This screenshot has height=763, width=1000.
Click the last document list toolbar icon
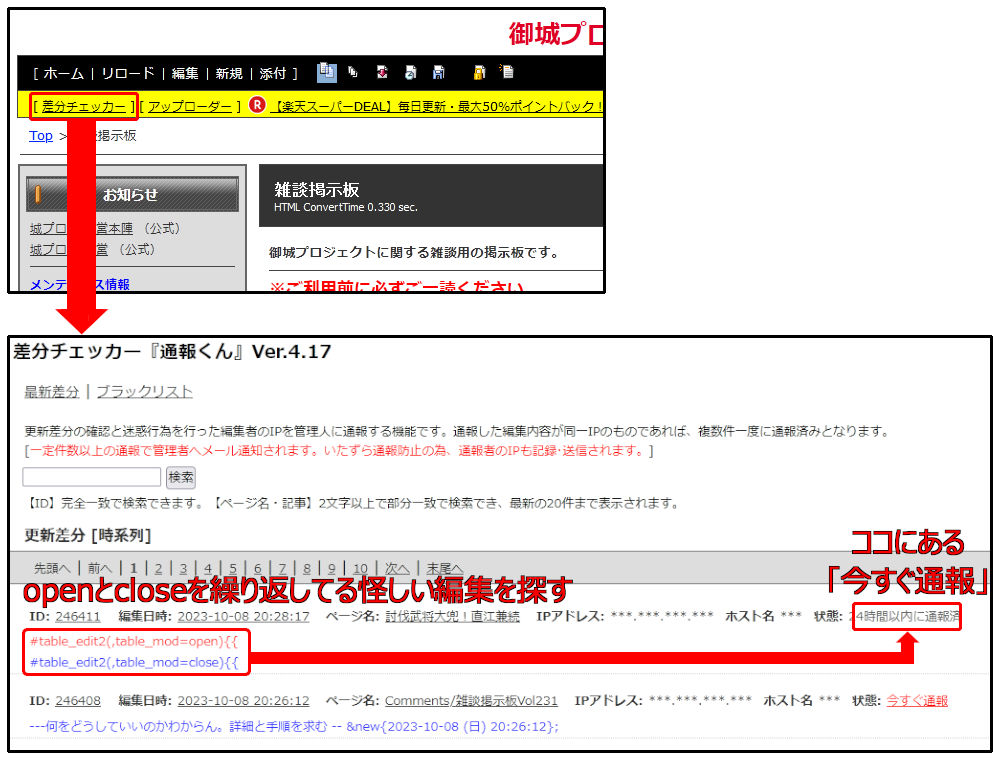[507, 72]
